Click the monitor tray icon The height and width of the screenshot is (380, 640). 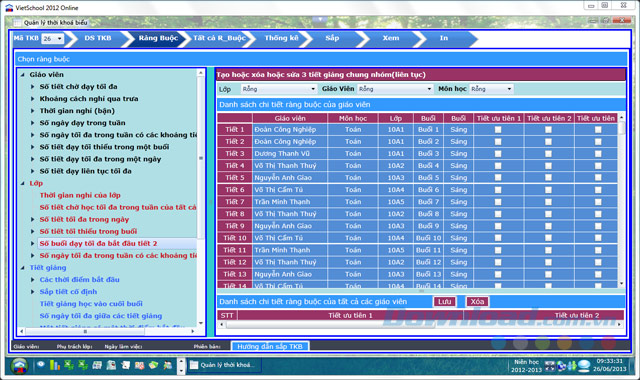coord(584,366)
